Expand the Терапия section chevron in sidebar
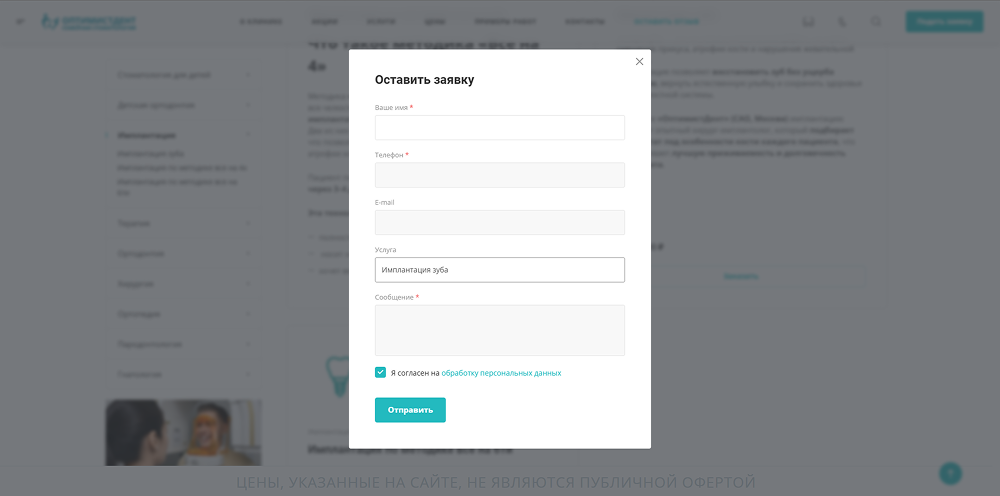Image resolution: width=1000 pixels, height=496 pixels. (248, 223)
